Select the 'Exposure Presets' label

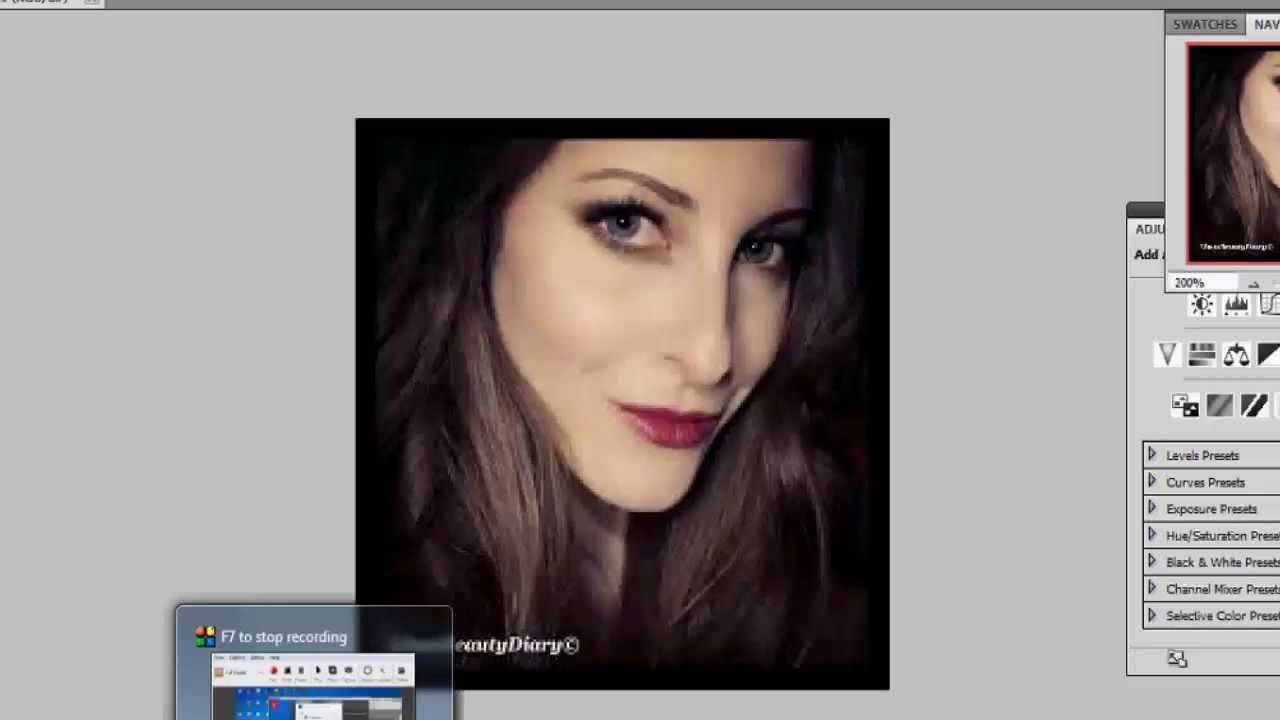[1211, 509]
